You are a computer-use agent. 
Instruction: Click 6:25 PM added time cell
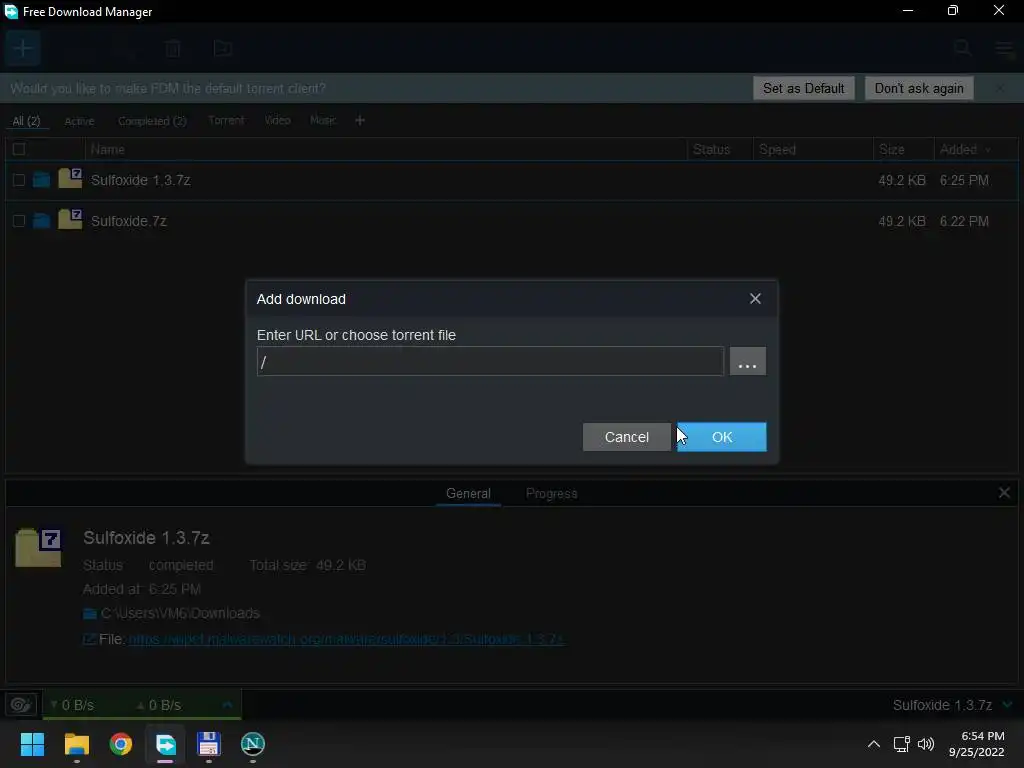coord(964,180)
